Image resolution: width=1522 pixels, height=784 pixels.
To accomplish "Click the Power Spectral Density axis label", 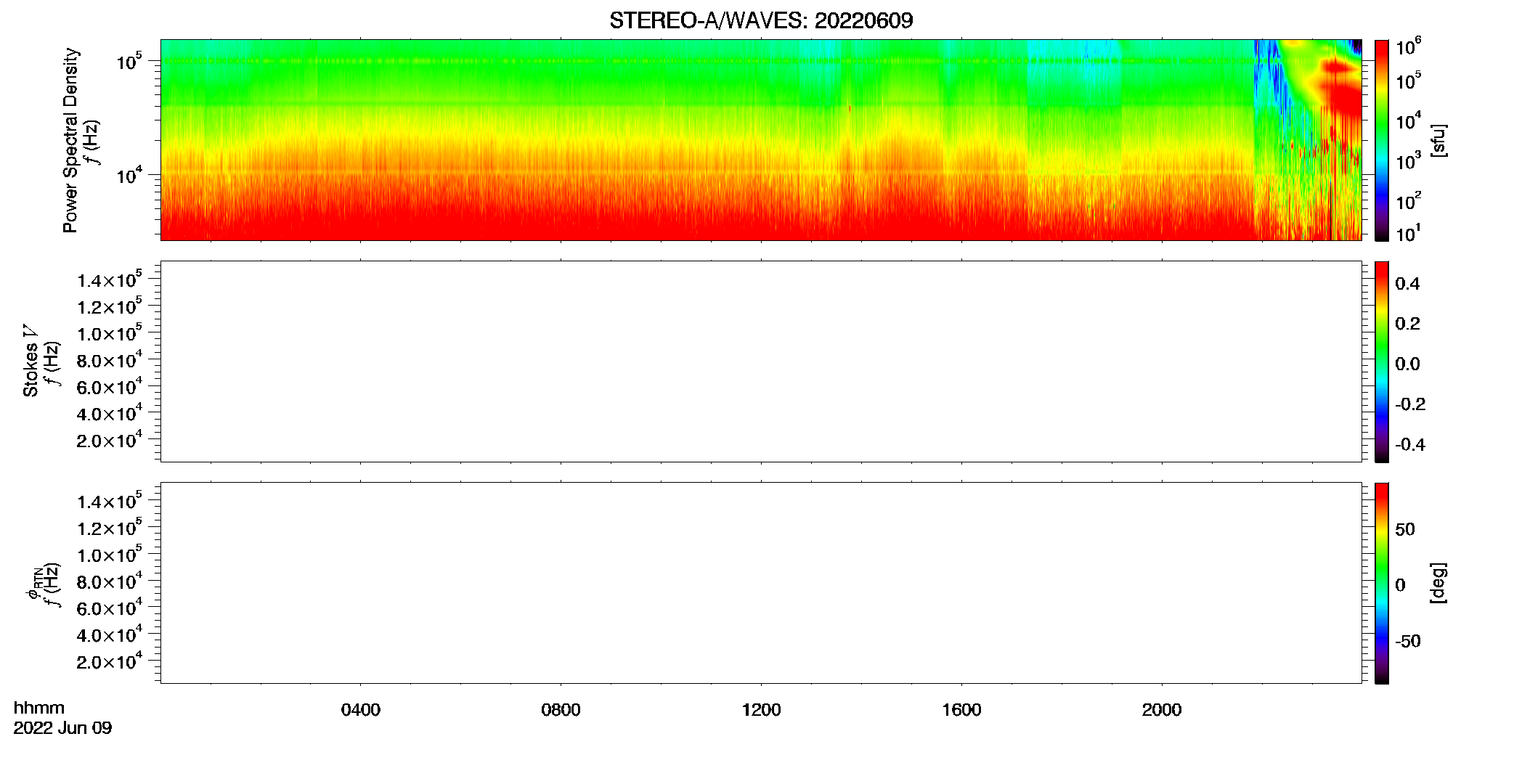I will (70, 140).
